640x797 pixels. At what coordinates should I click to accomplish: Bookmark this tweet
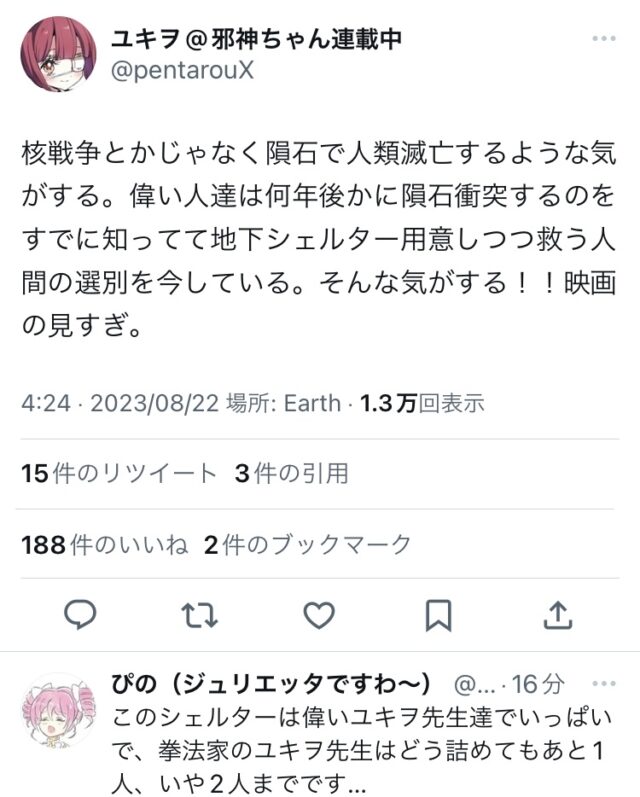tap(438, 616)
